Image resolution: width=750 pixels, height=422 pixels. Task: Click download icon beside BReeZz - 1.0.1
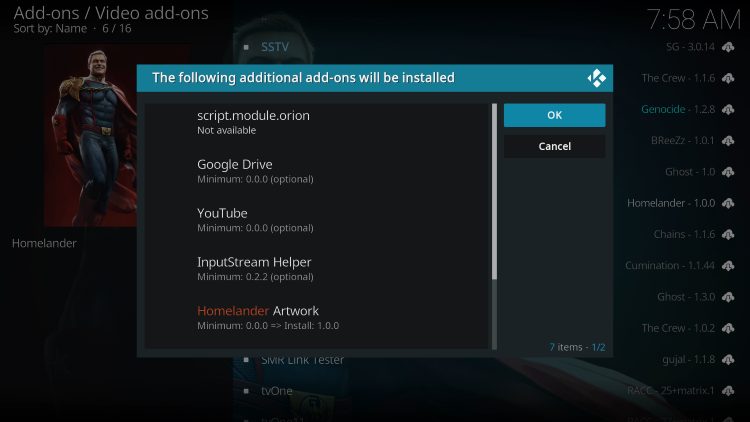pos(728,141)
